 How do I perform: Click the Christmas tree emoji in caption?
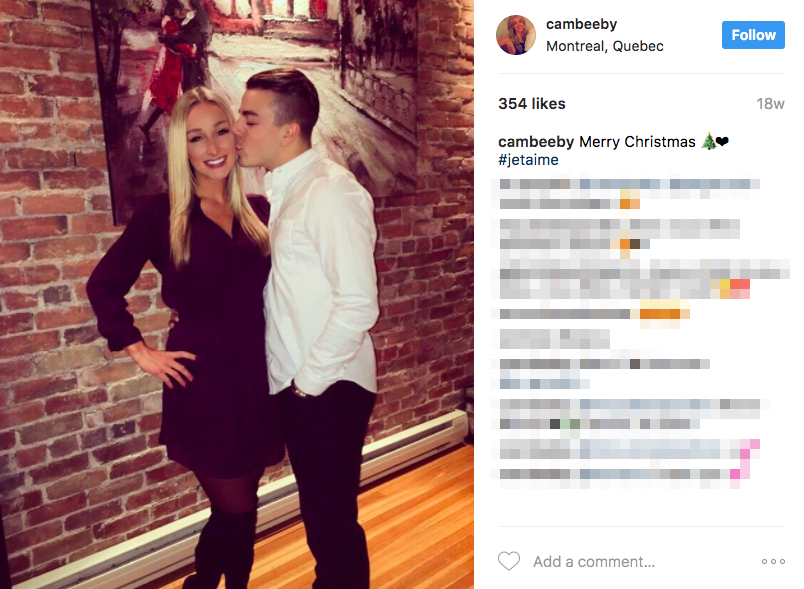(x=709, y=141)
